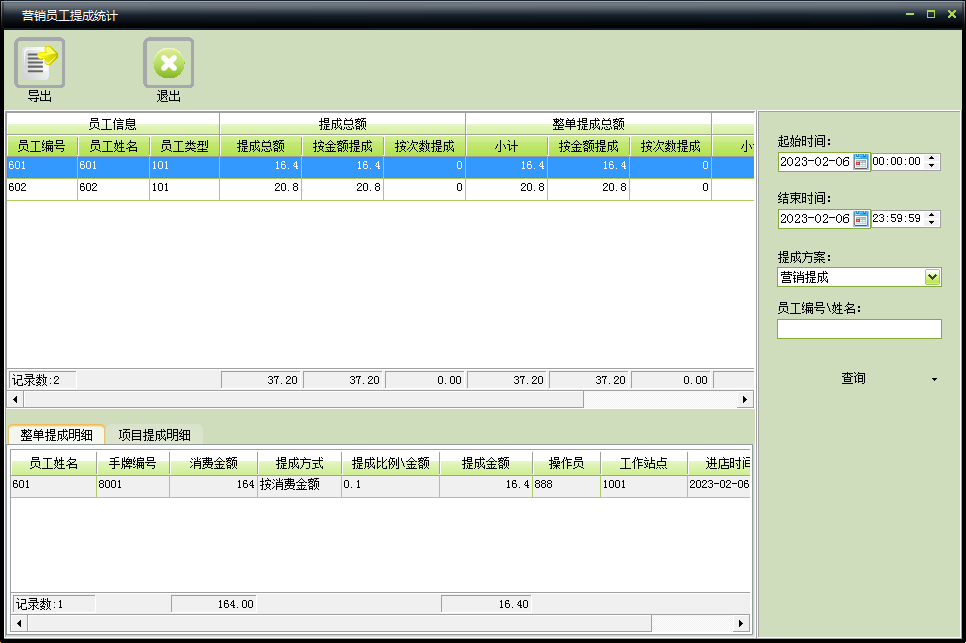
Task: Click lower table scroll right arrow
Action: point(741,623)
